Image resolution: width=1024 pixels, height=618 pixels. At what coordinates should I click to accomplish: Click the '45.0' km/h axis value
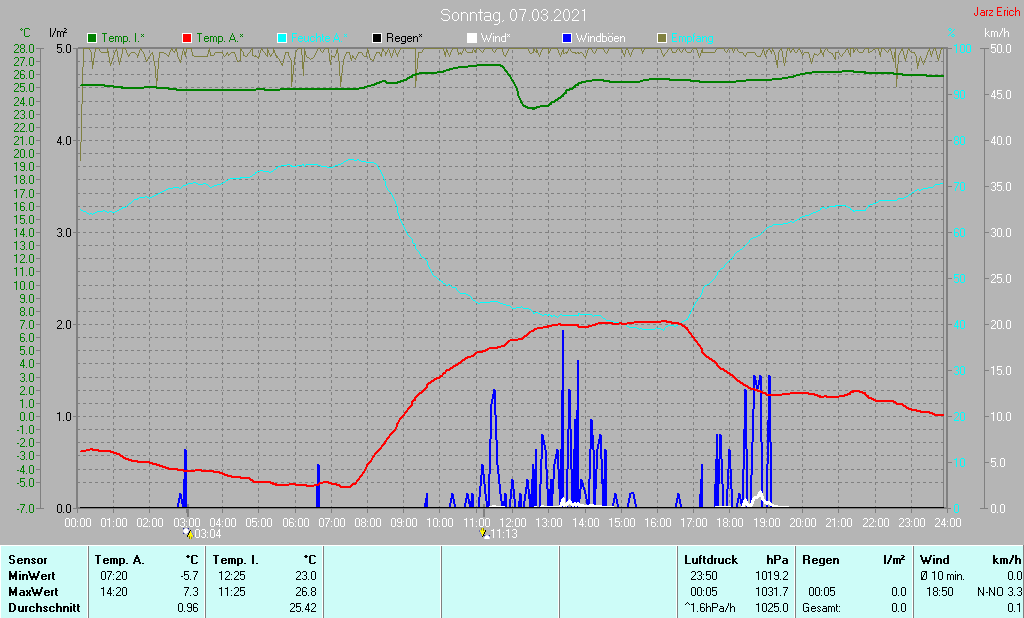coord(1000,95)
